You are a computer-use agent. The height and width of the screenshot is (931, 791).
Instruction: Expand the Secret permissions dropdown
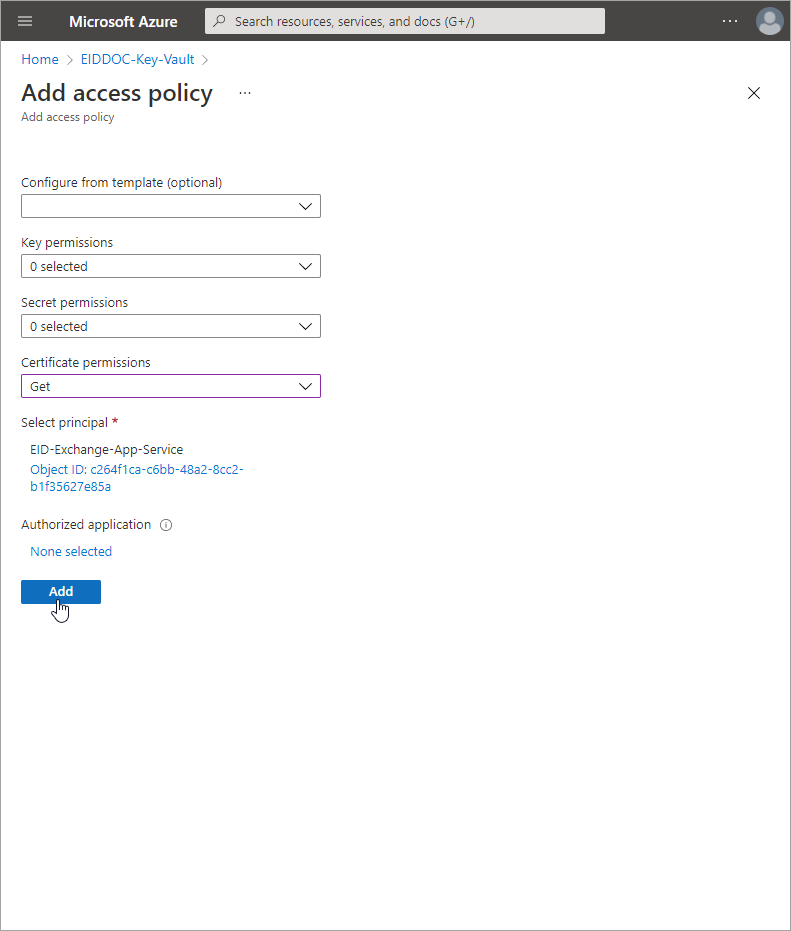click(171, 326)
